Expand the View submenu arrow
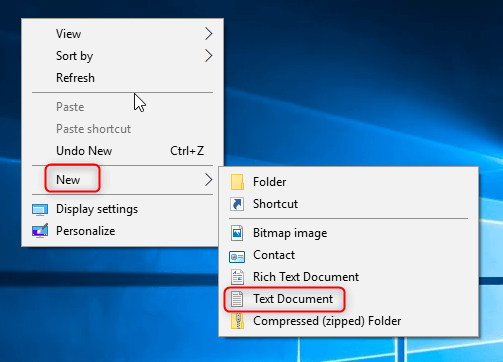The height and width of the screenshot is (362, 503). [x=208, y=34]
